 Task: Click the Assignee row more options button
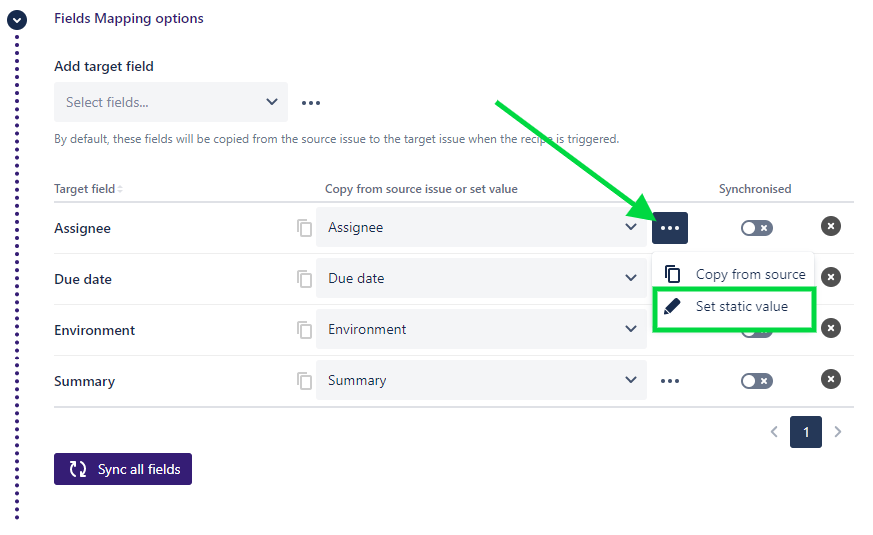pos(670,228)
